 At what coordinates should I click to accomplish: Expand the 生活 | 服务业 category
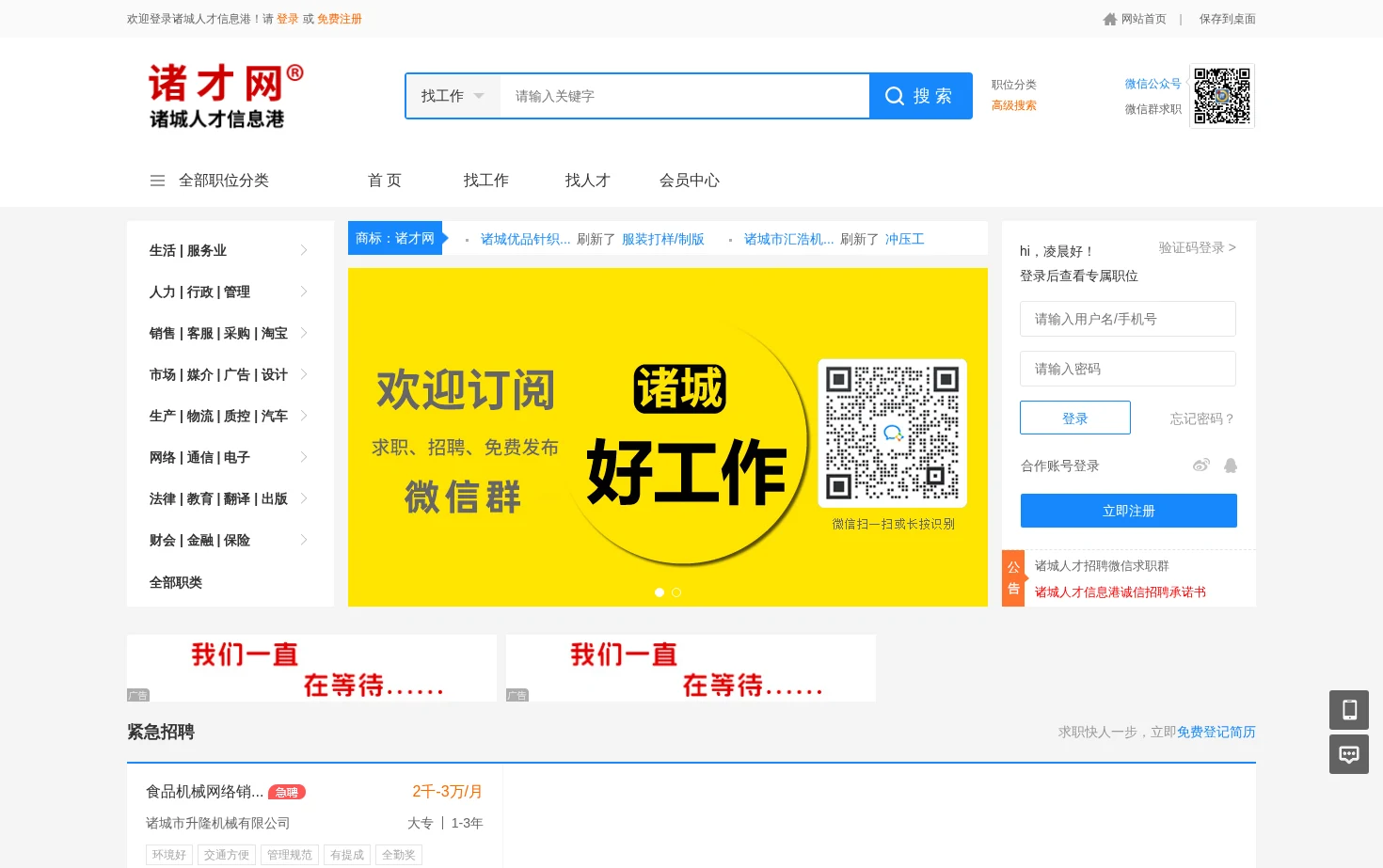point(230,250)
